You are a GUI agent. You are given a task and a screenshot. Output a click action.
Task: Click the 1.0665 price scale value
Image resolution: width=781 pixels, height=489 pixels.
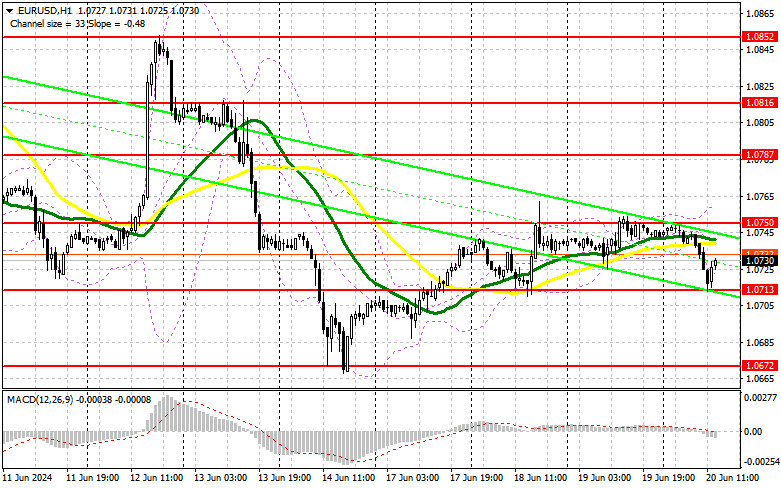[x=760, y=379]
